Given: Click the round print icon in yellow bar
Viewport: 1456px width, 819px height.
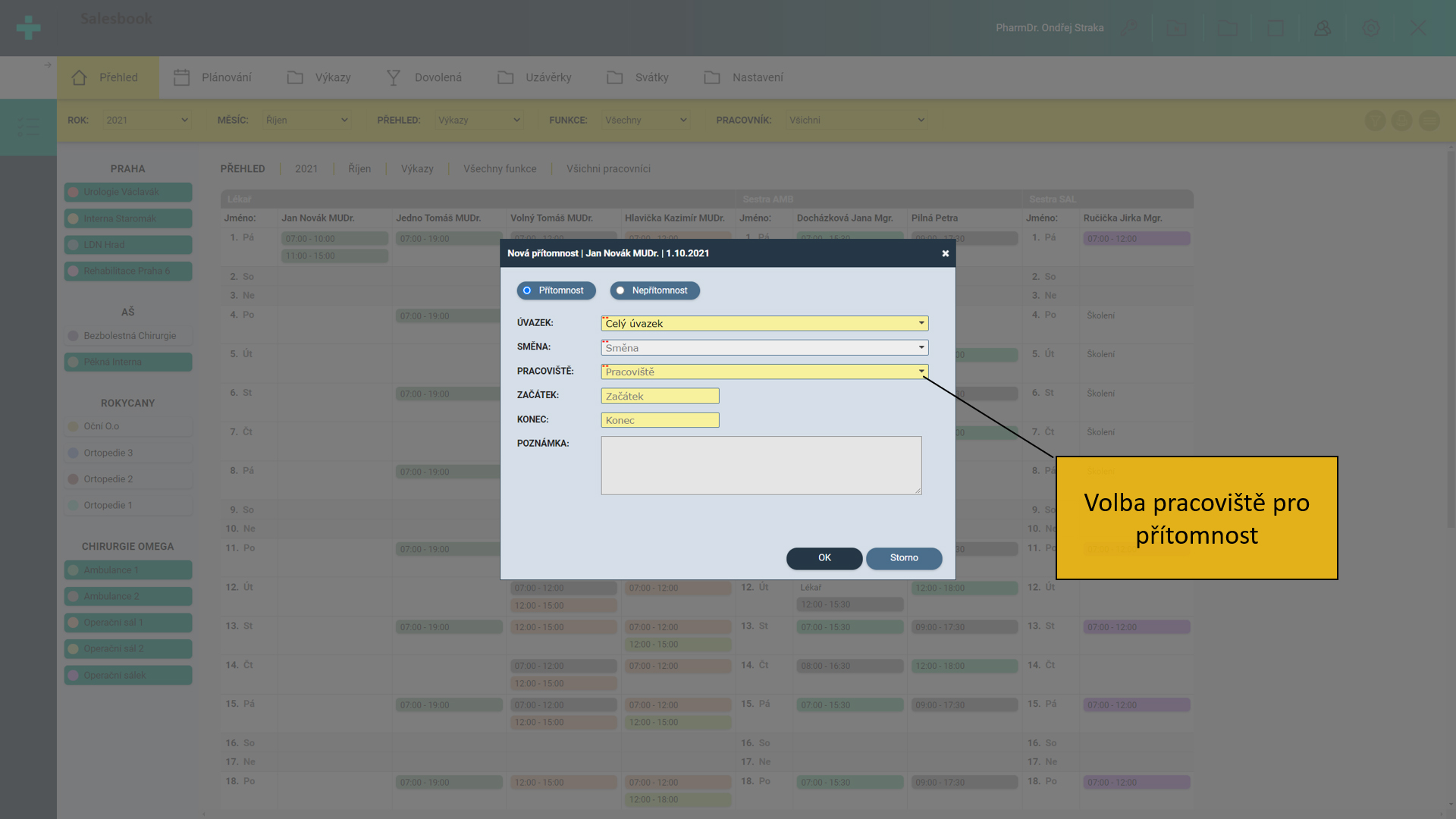Looking at the screenshot, I should [x=1402, y=121].
